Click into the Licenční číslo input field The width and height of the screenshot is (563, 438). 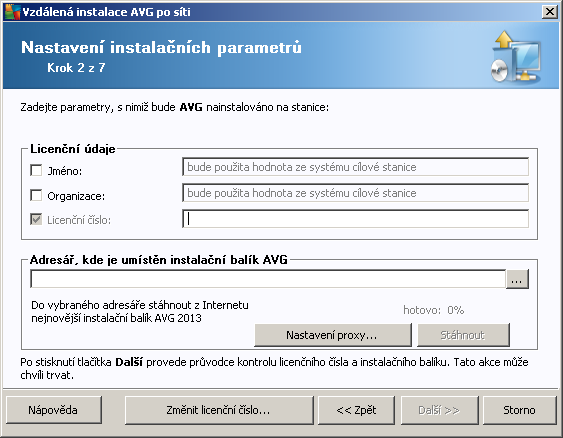[355, 219]
